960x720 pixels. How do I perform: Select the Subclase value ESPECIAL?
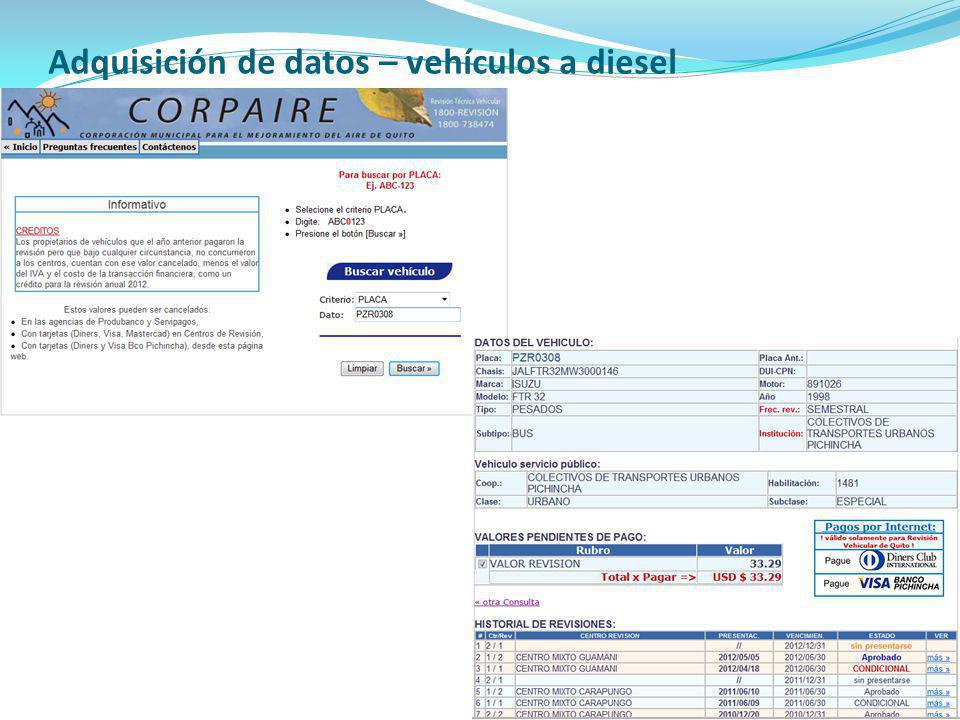tap(861, 501)
